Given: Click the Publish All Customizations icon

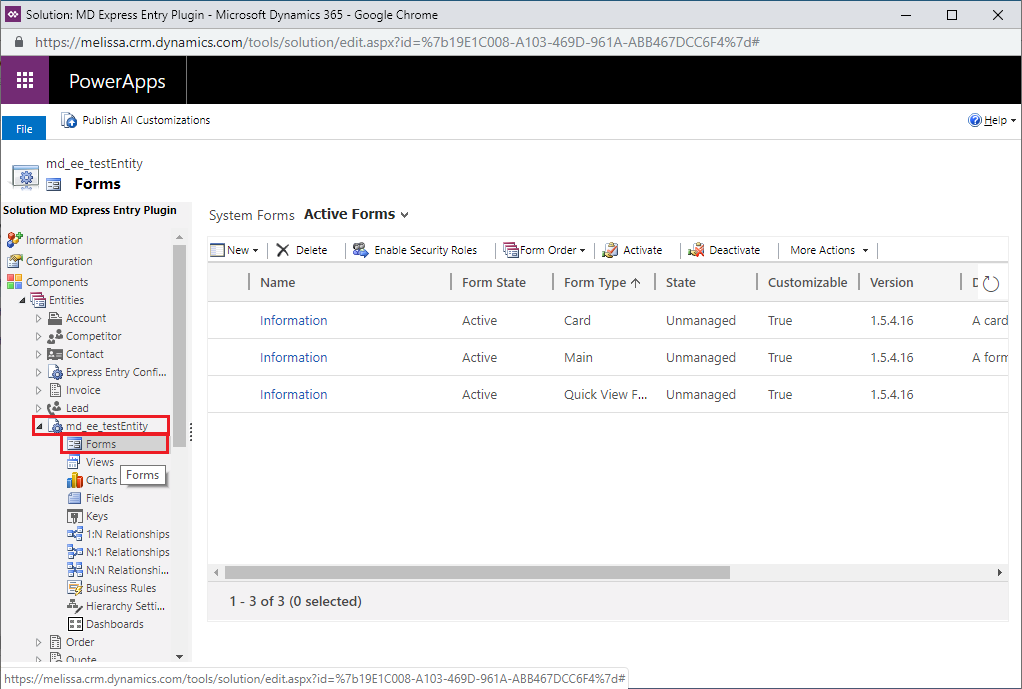Looking at the screenshot, I should [69, 120].
